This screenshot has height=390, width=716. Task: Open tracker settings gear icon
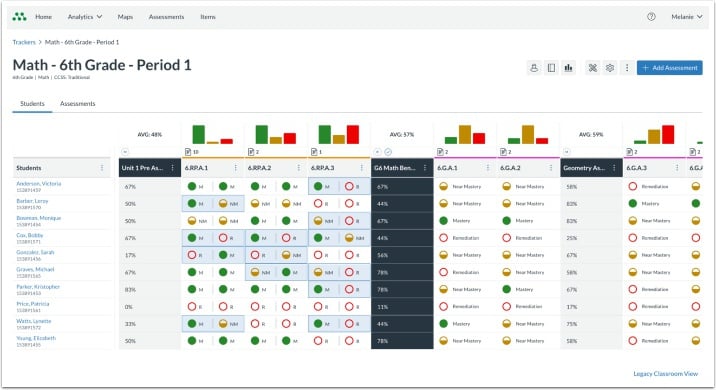click(x=610, y=68)
